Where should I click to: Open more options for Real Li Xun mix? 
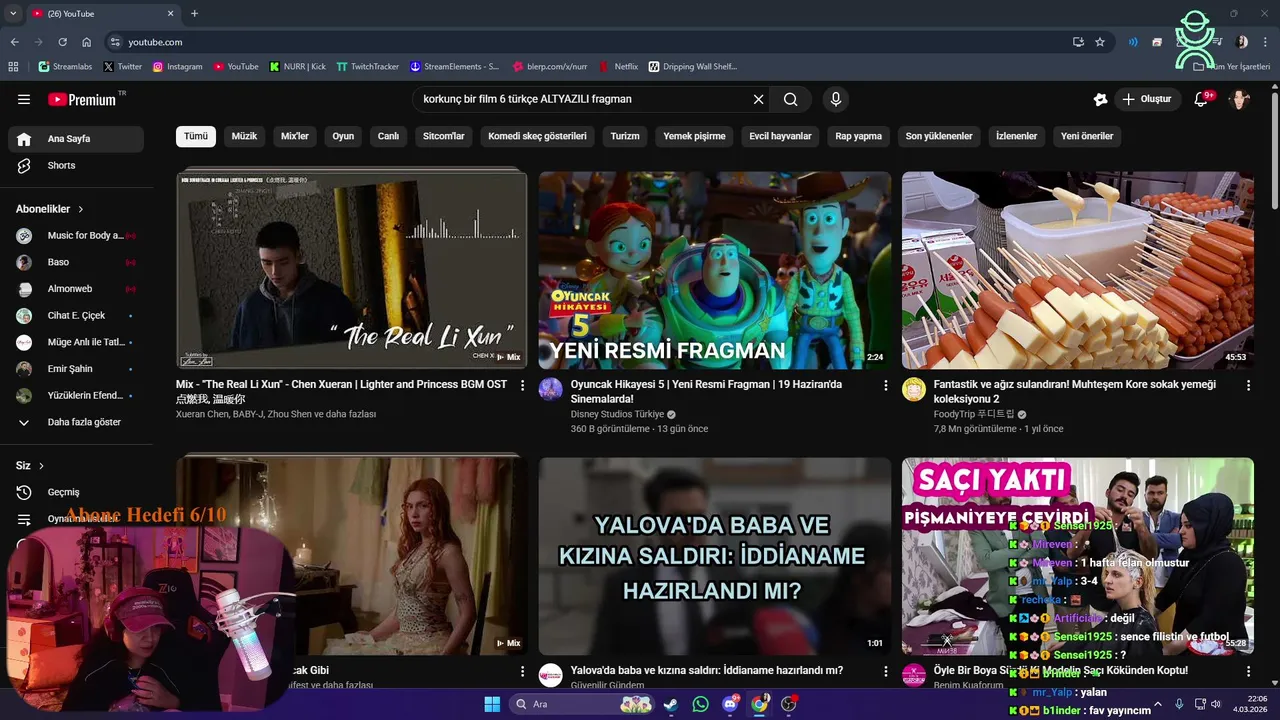[x=522, y=385]
